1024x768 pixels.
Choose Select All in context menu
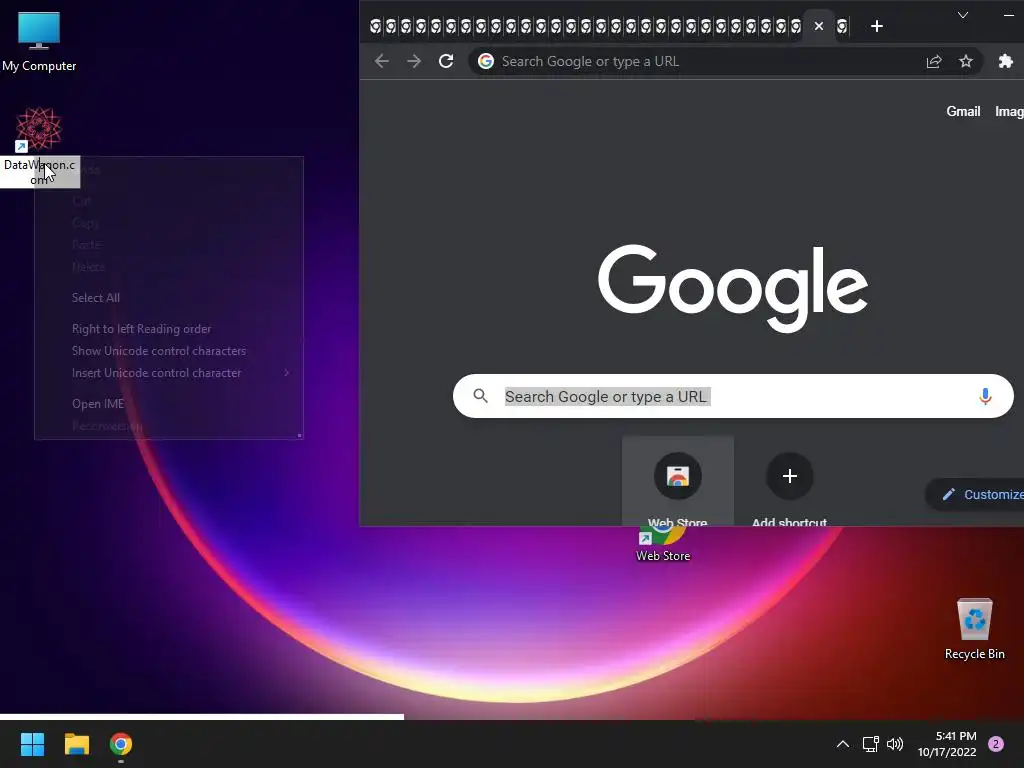point(96,298)
